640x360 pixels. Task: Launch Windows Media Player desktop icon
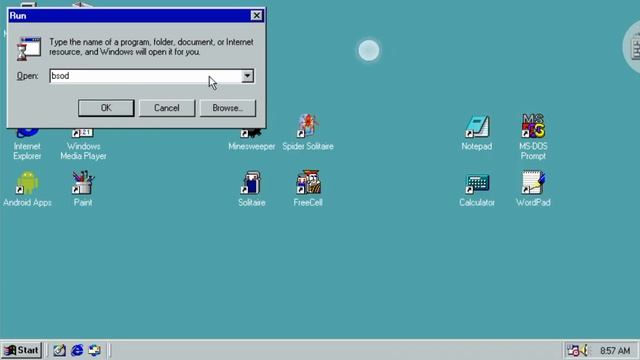point(83,143)
